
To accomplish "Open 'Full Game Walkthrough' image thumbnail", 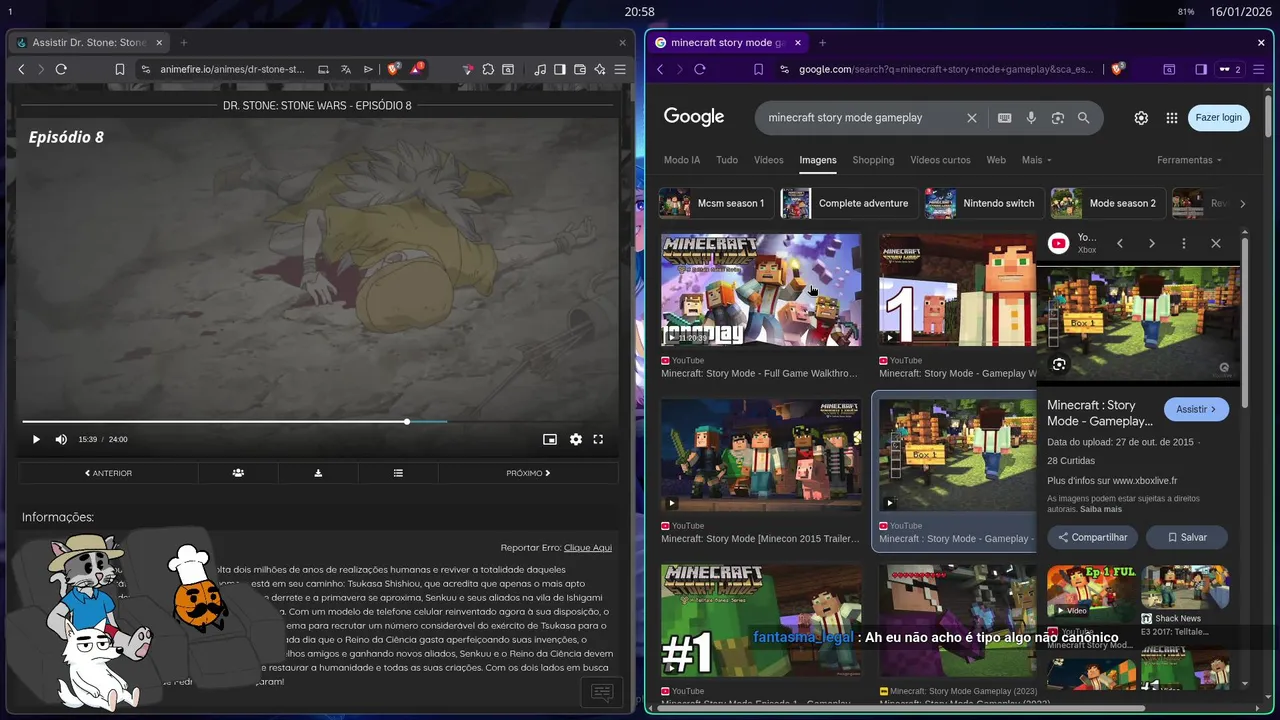I will [x=761, y=290].
